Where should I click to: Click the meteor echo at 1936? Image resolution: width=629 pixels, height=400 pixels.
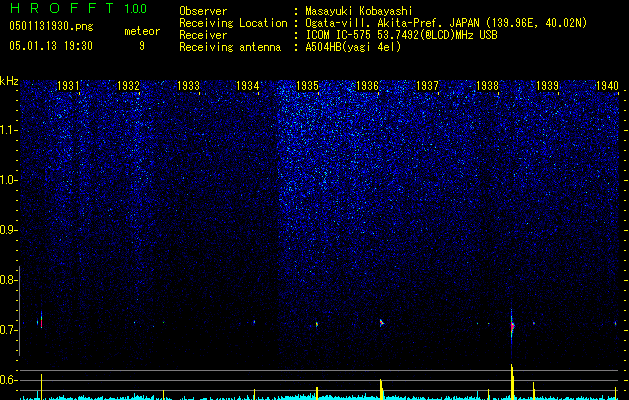coord(381,323)
